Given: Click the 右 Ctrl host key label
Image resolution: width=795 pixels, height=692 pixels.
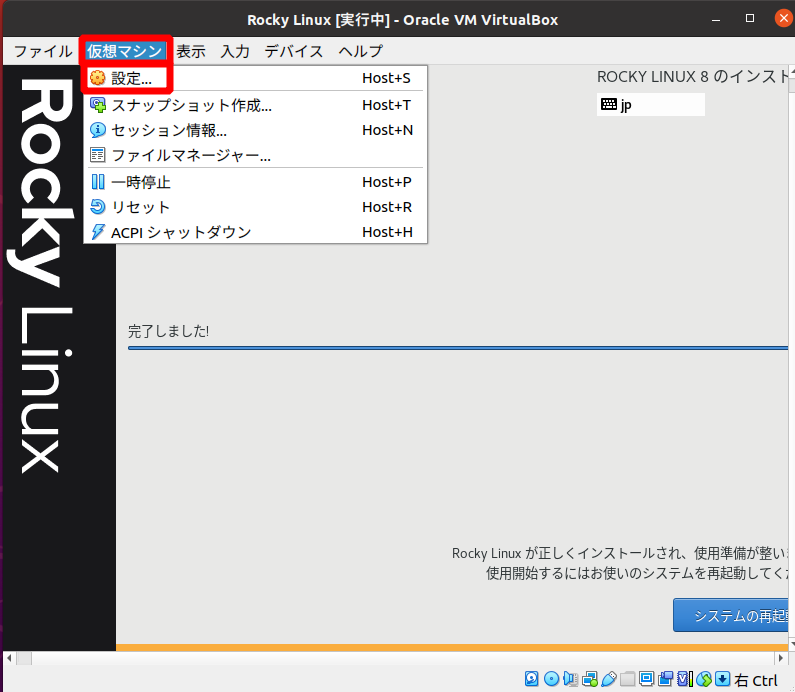Looking at the screenshot, I should tap(756, 680).
